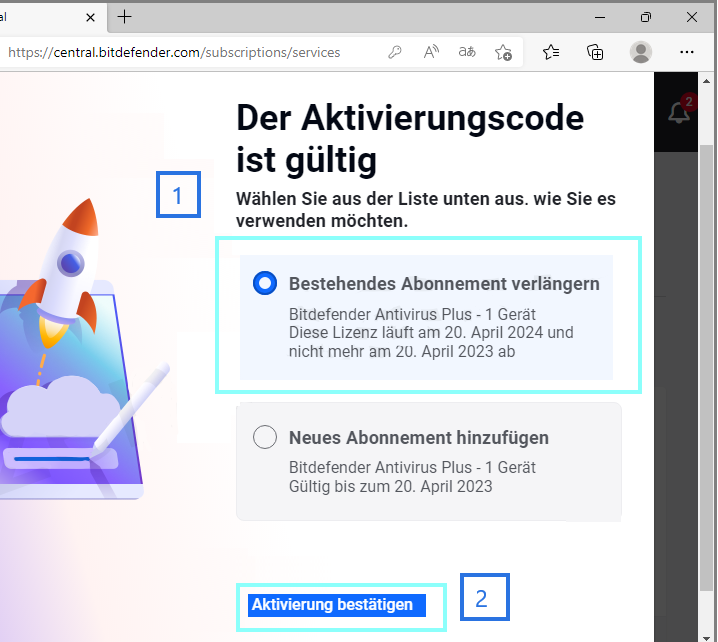The width and height of the screenshot is (718, 642).
Task: Open the translate page icon
Action: pos(467,52)
